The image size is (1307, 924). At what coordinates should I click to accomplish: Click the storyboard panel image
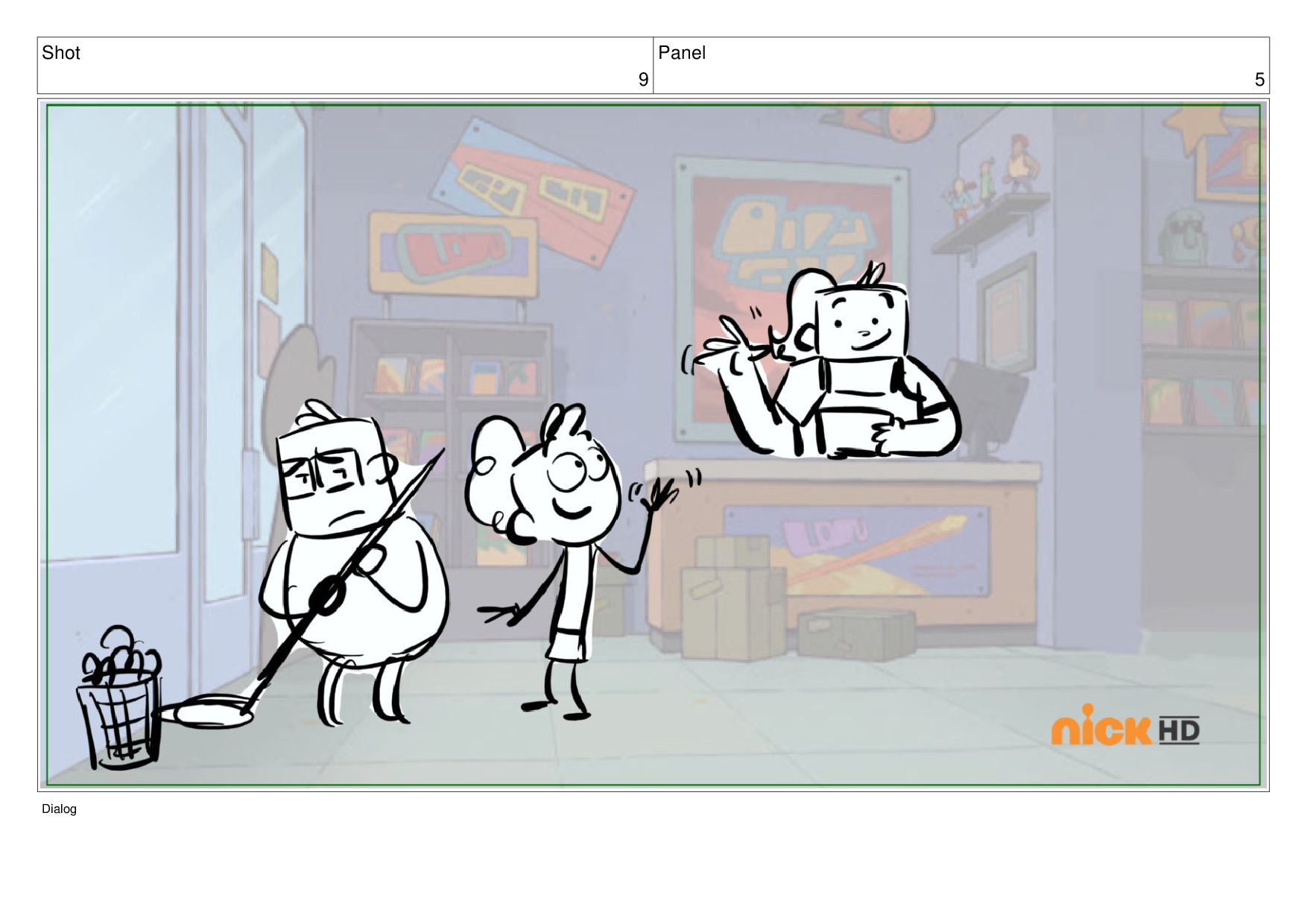coord(653,445)
